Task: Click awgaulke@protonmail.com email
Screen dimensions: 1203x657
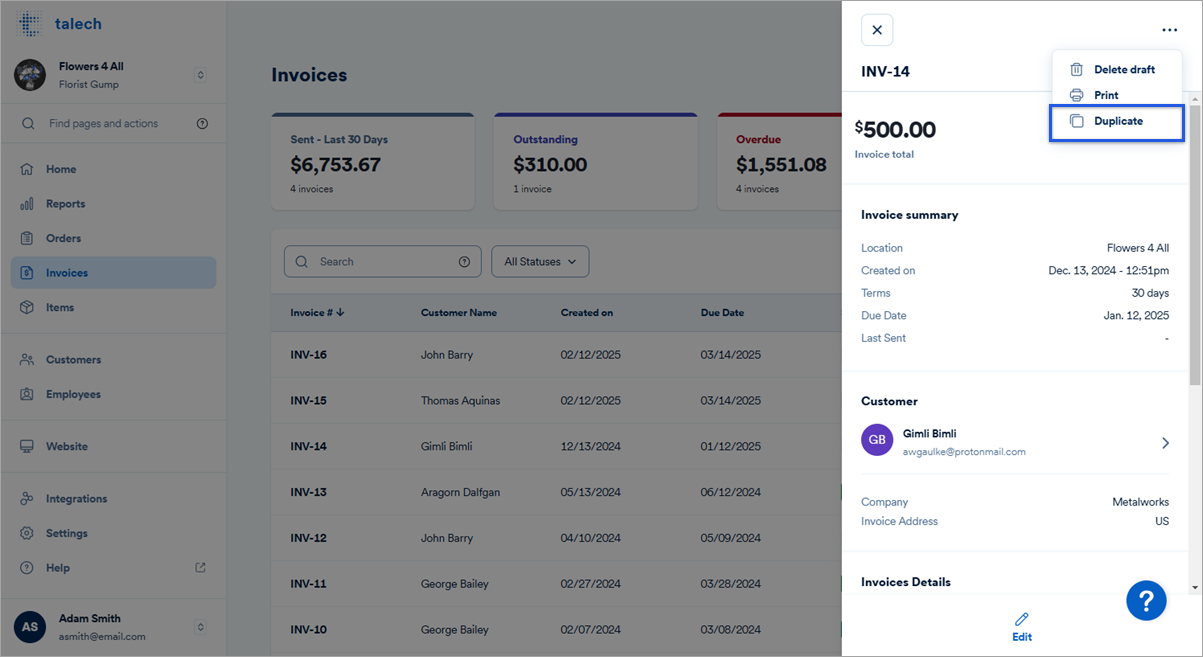Action: point(964,452)
